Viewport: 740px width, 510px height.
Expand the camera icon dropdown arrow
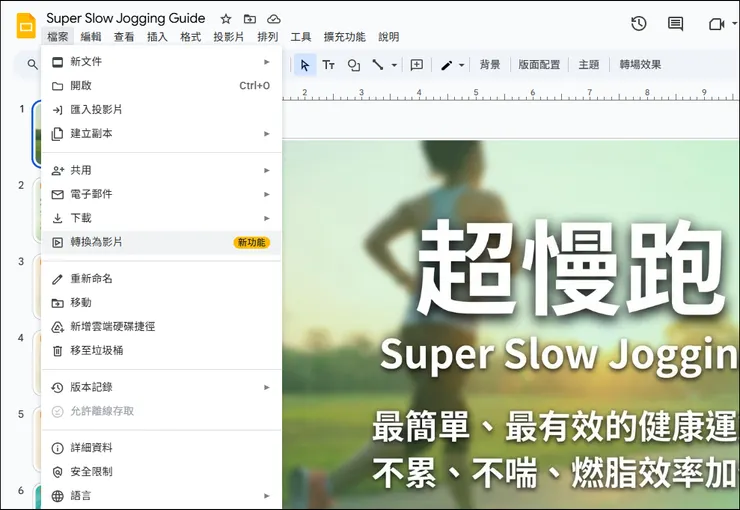tap(734, 23)
